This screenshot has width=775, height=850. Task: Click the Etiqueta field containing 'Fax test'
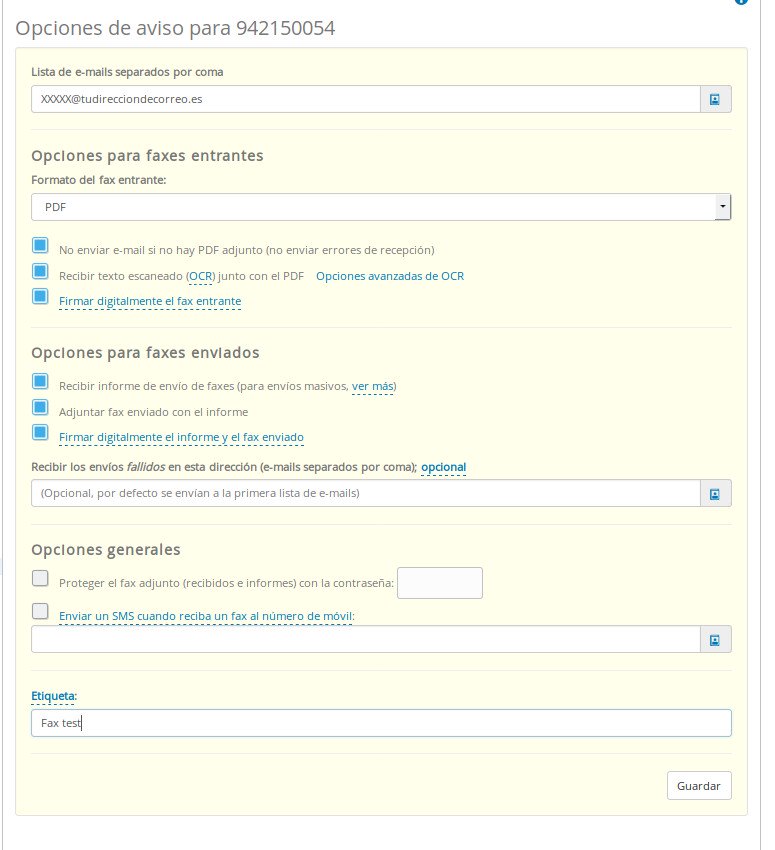click(381, 723)
